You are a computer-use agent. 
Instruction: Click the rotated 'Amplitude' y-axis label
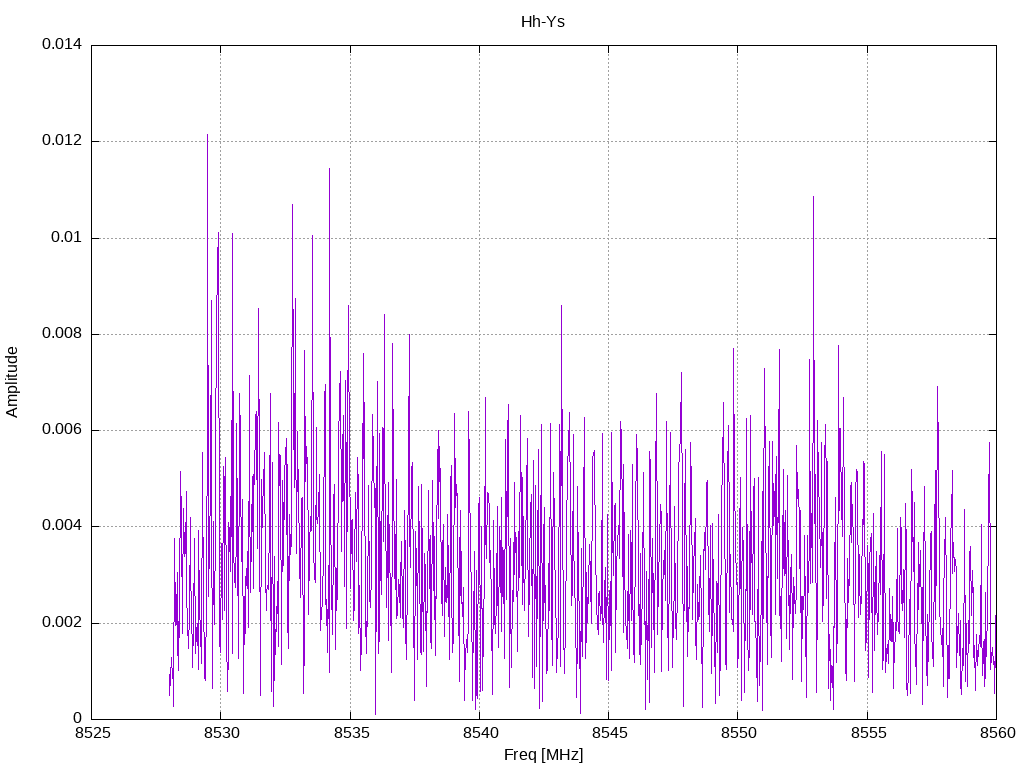click(x=13, y=382)
